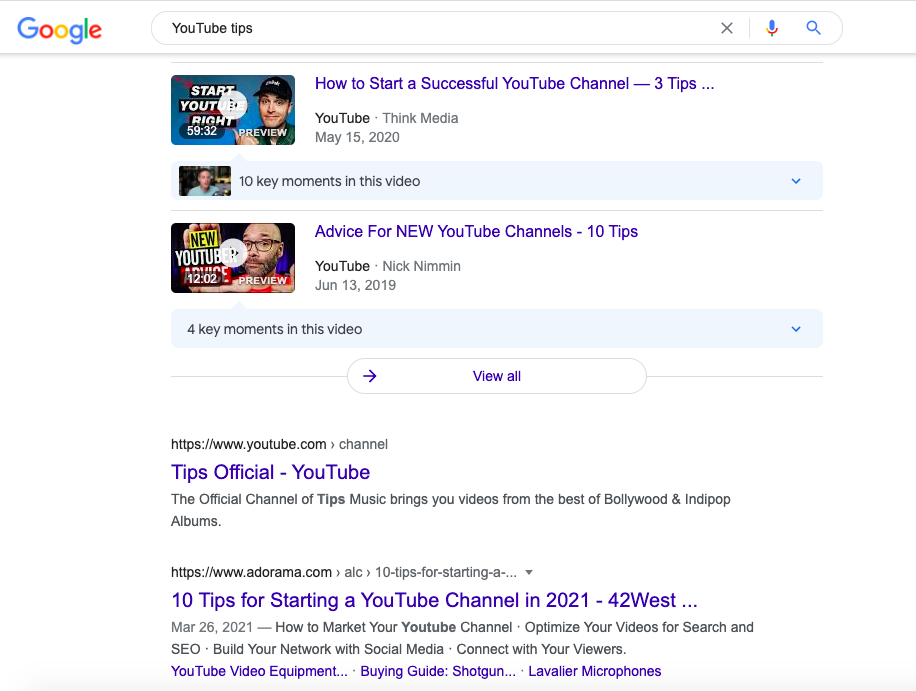916x691 pixels.
Task: Click the 'Jun 13, 2019' video date
Action: pyautogui.click(x=355, y=285)
